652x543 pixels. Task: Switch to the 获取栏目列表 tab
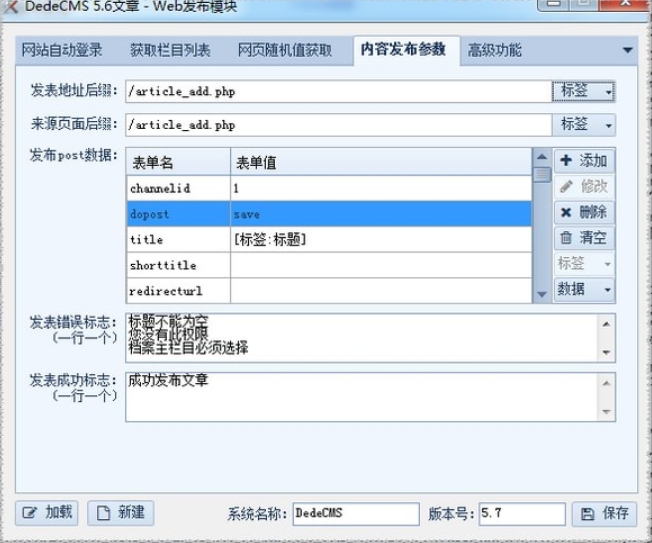pos(170,50)
